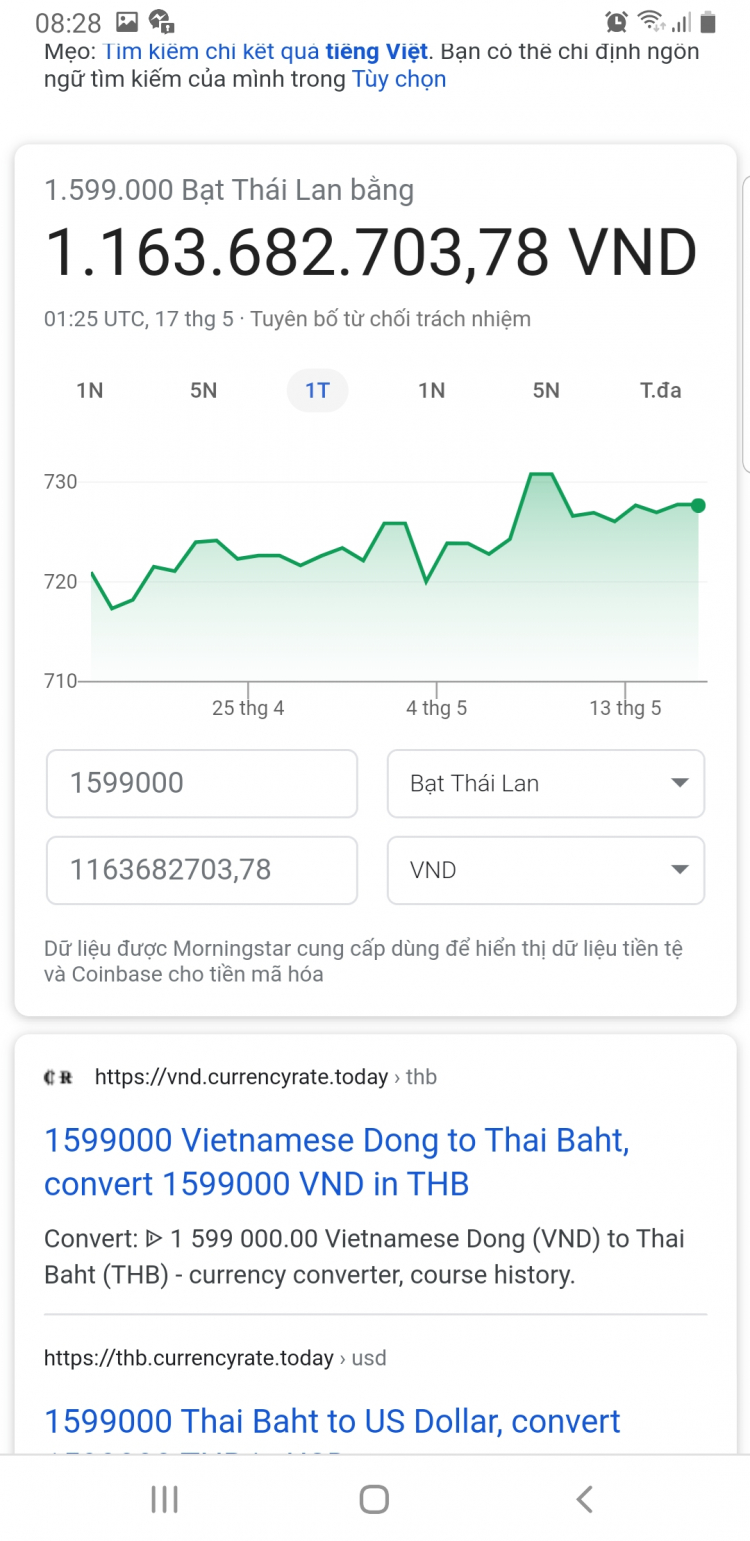
Task: Tap the battery status icon
Action: coord(709,21)
